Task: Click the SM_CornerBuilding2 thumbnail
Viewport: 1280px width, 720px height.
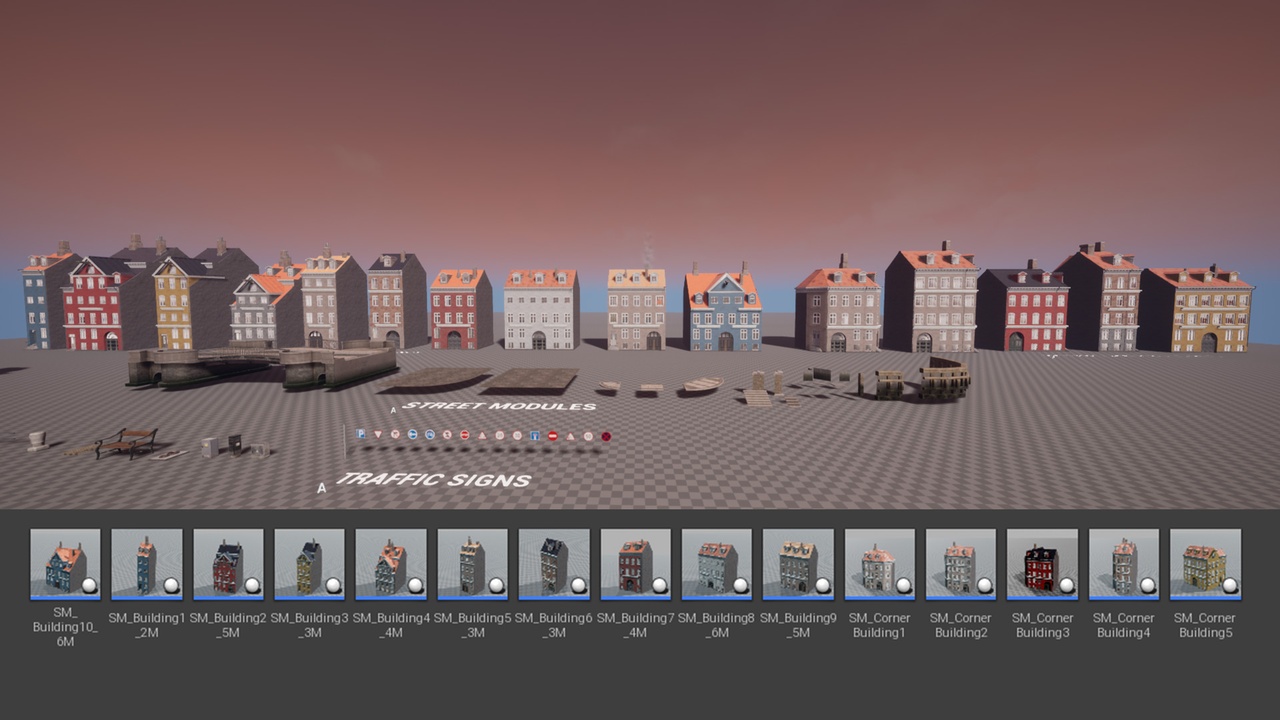Action: [x=961, y=564]
